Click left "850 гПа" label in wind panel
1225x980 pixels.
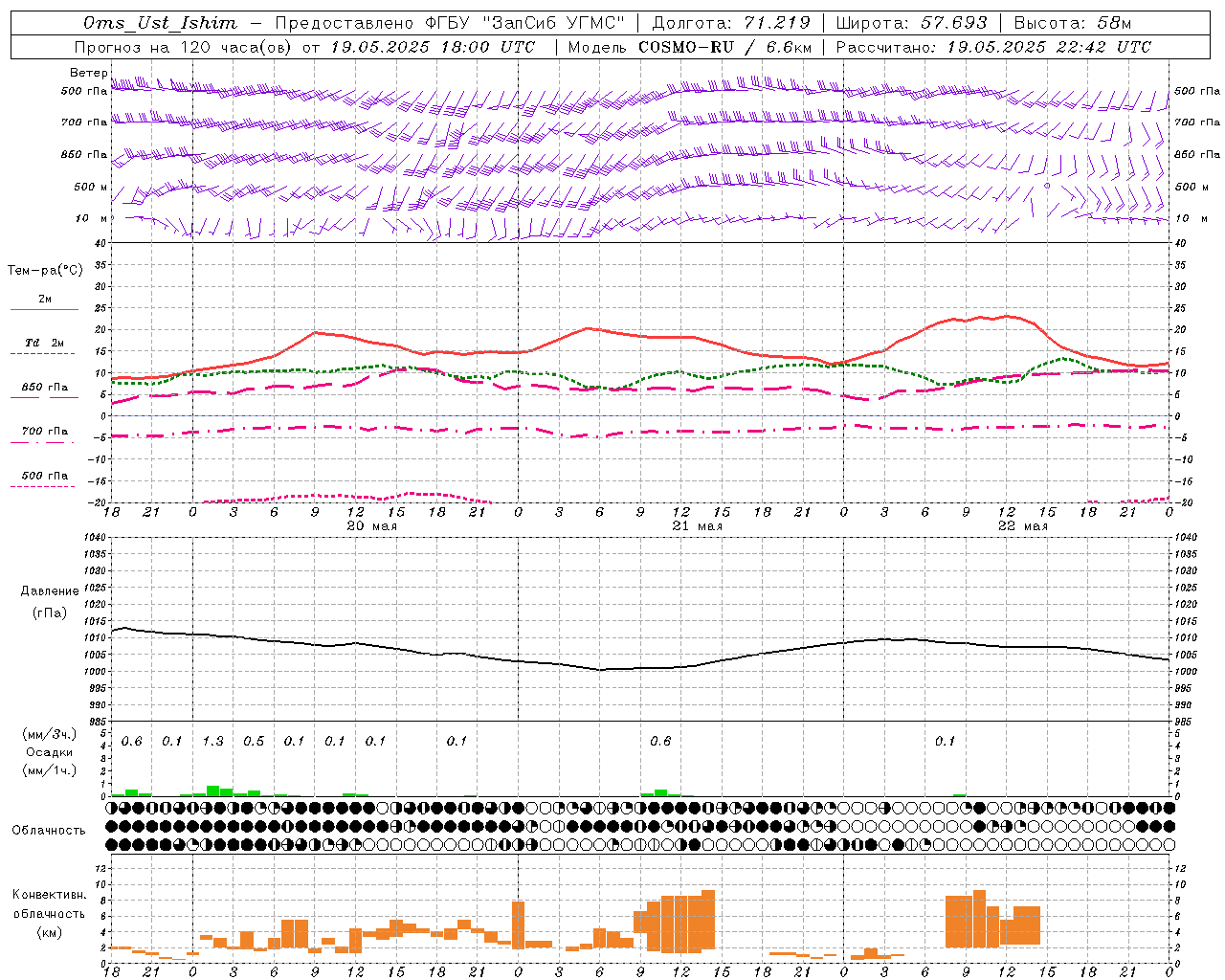point(84,154)
